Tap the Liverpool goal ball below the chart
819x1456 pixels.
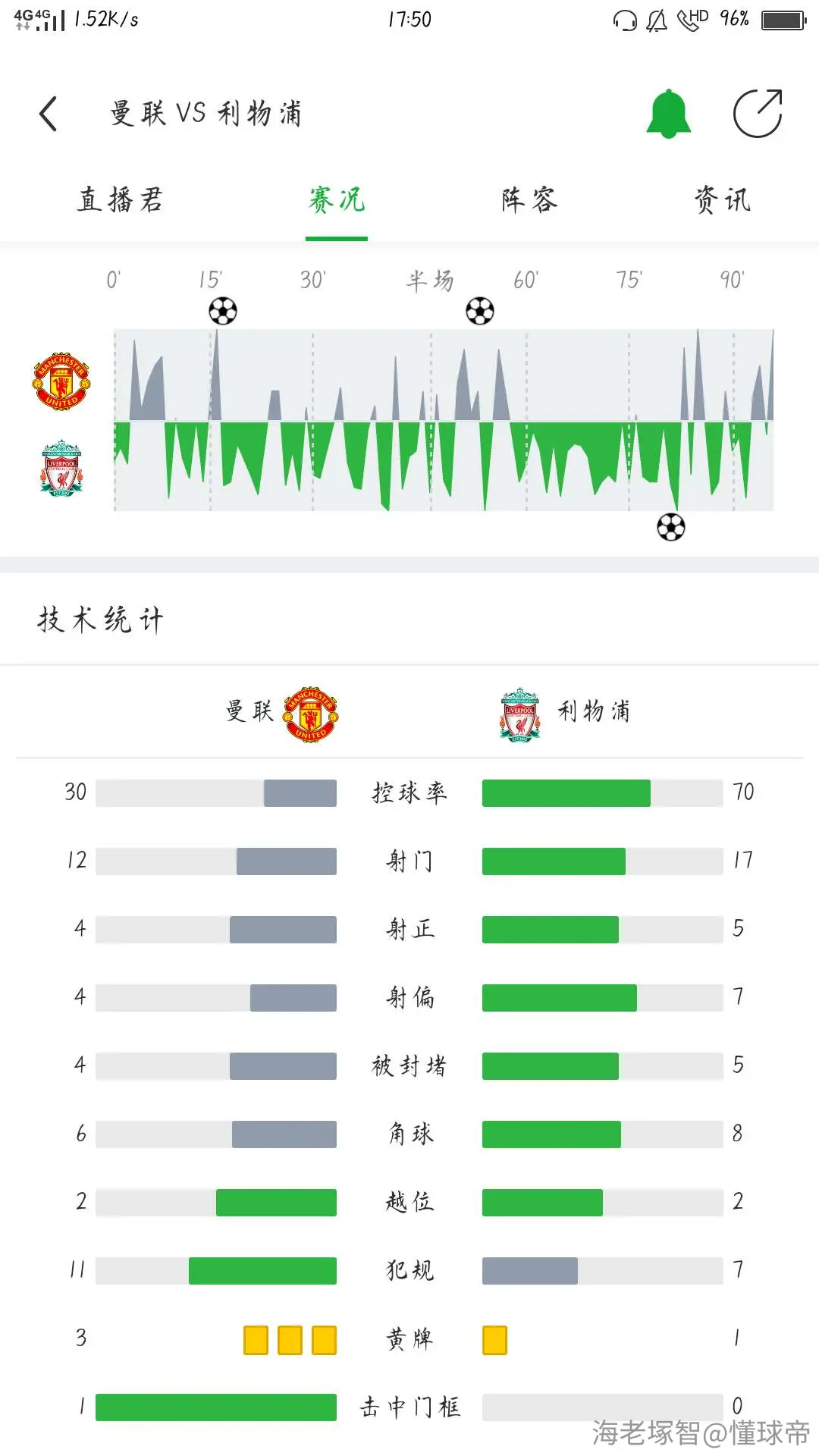tap(671, 527)
